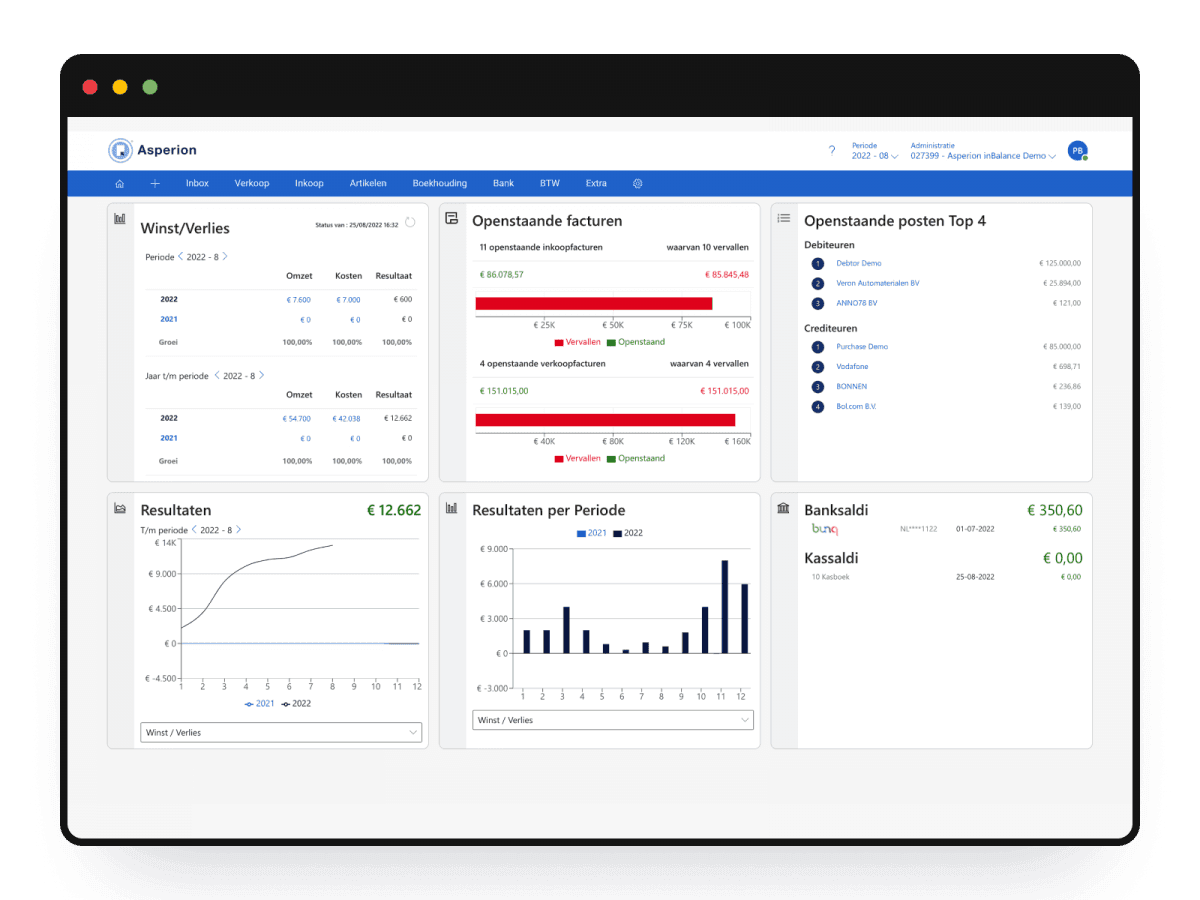1200x900 pixels.
Task: Toggle the 2021 series in Resultaten per Periode
Action: click(x=591, y=533)
